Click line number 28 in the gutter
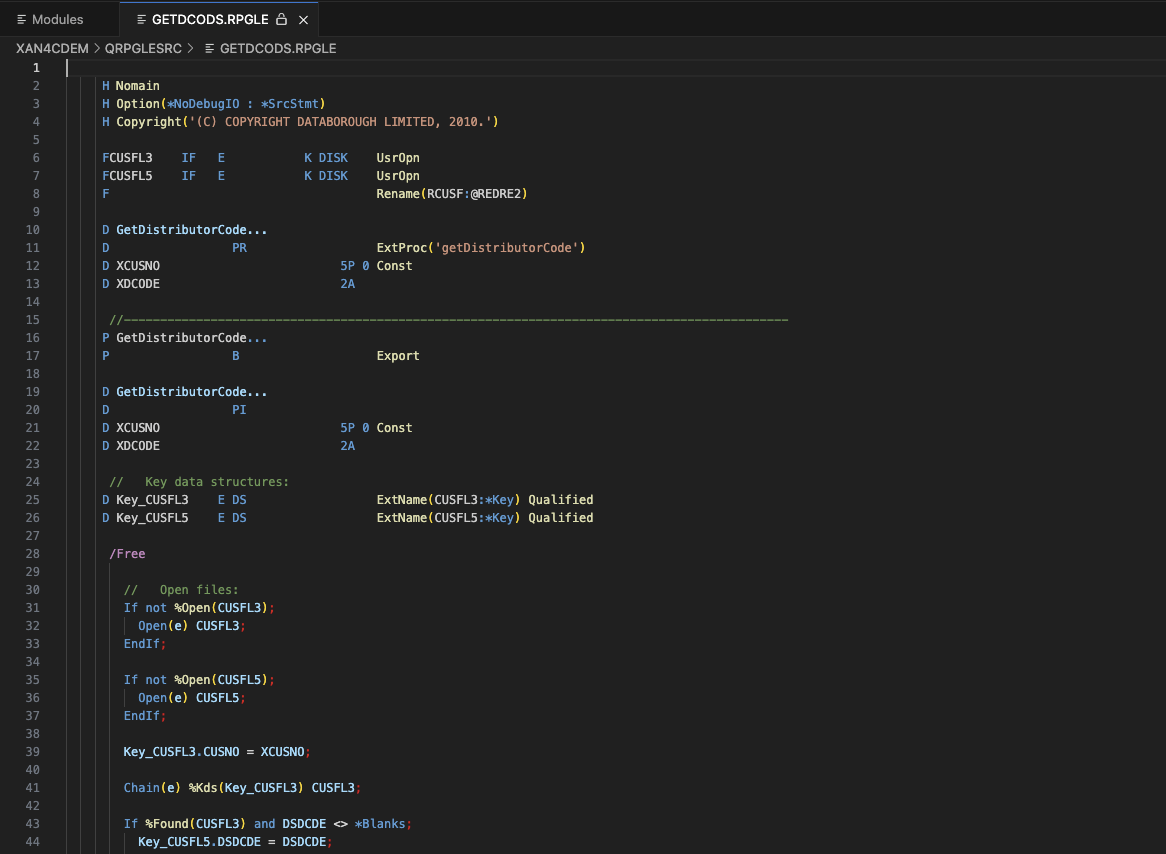 (x=35, y=554)
